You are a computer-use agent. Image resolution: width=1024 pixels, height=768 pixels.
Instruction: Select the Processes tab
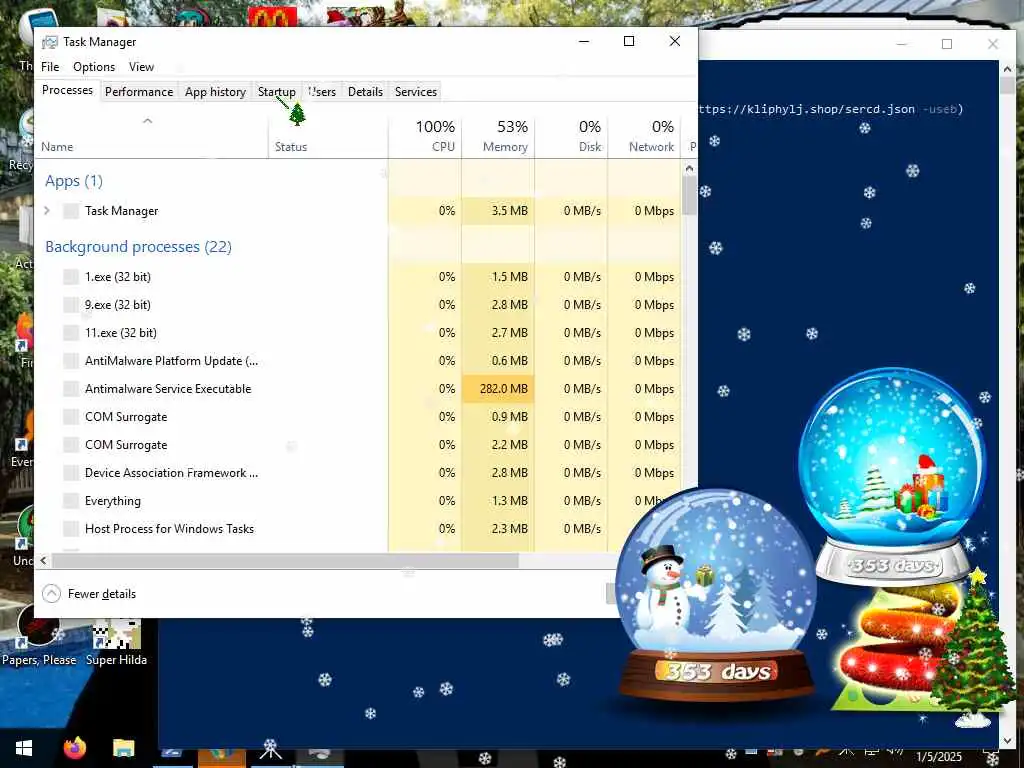(x=67, y=90)
